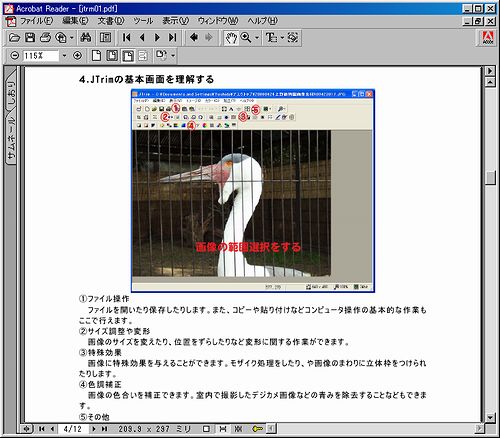This screenshot has height=438, width=500.
Task: Open Find with the binoculars icon
Action: [86, 38]
